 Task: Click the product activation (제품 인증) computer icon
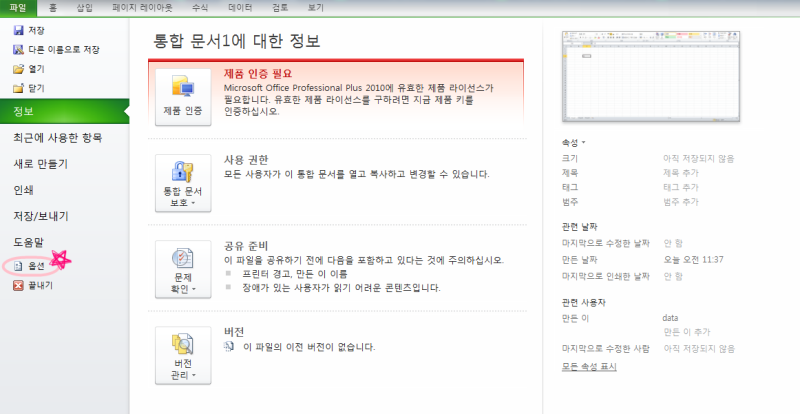point(183,87)
